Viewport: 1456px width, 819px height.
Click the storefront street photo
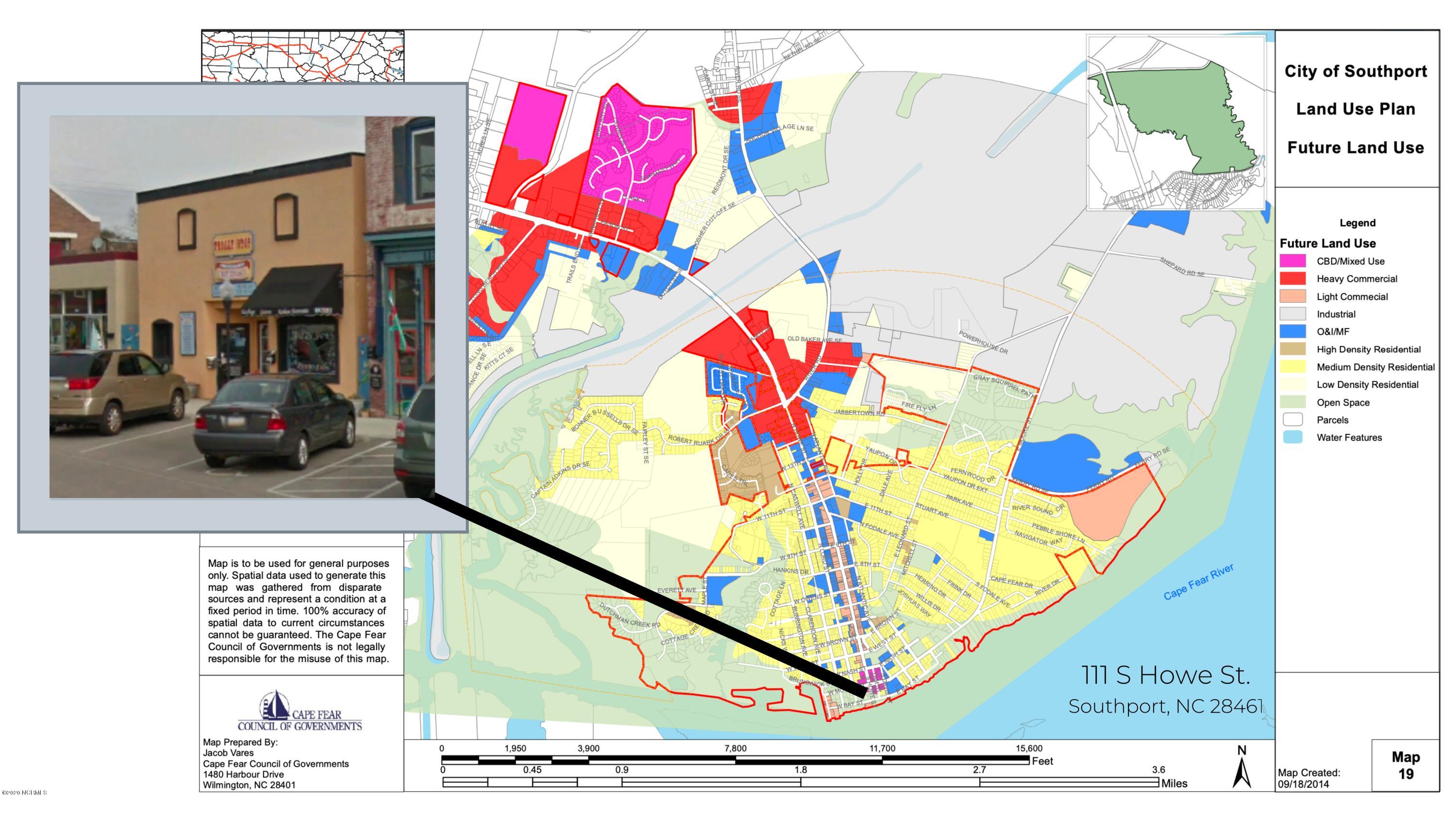(x=242, y=307)
